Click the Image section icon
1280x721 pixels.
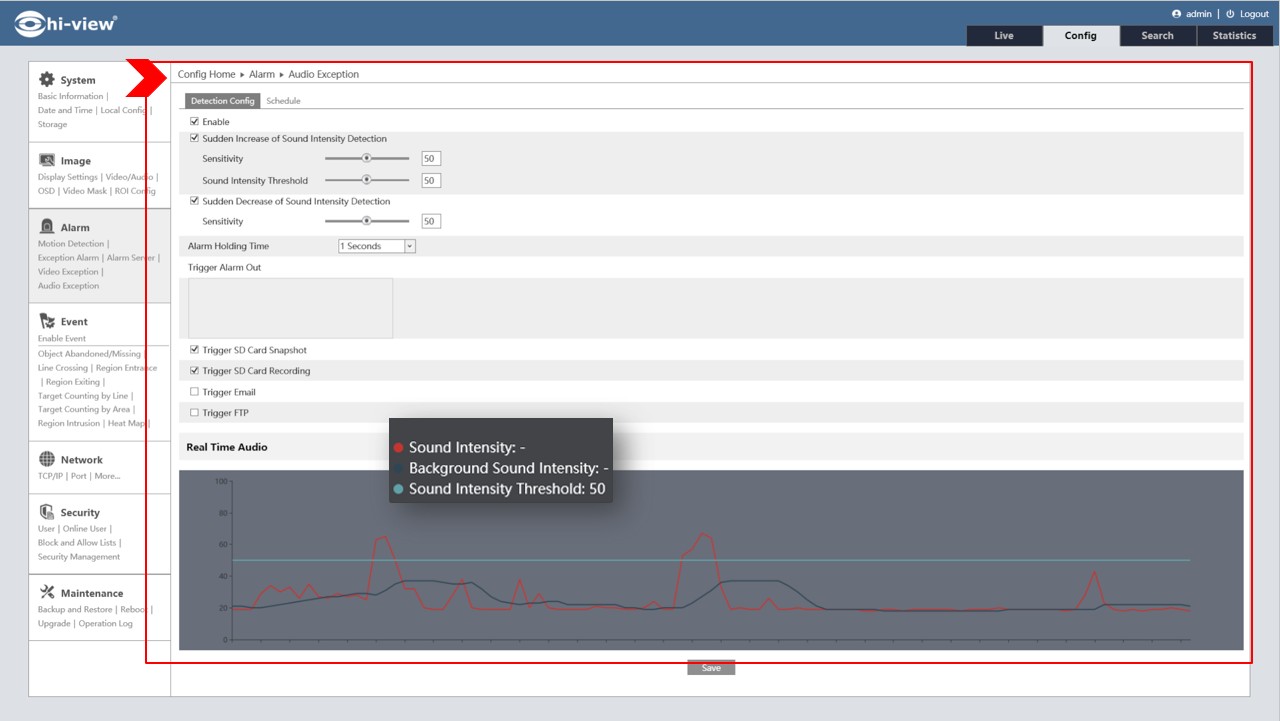[46, 161]
